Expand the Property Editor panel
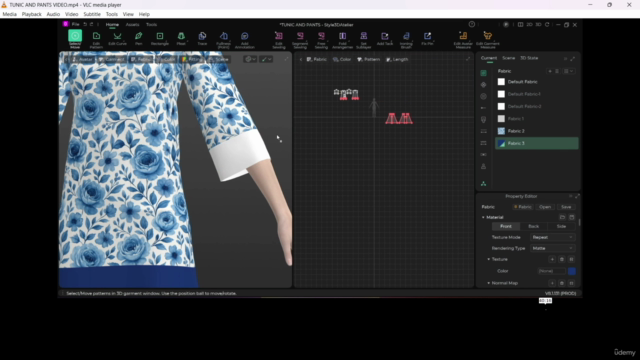 point(578,196)
